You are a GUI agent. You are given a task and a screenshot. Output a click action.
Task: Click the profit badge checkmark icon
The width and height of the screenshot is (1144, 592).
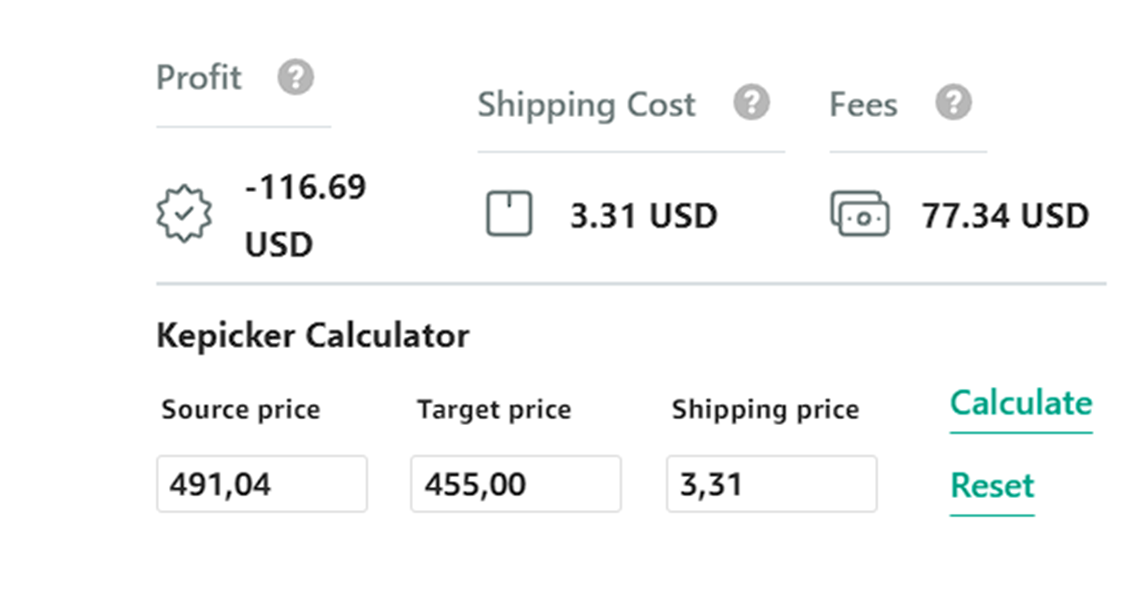click(185, 213)
